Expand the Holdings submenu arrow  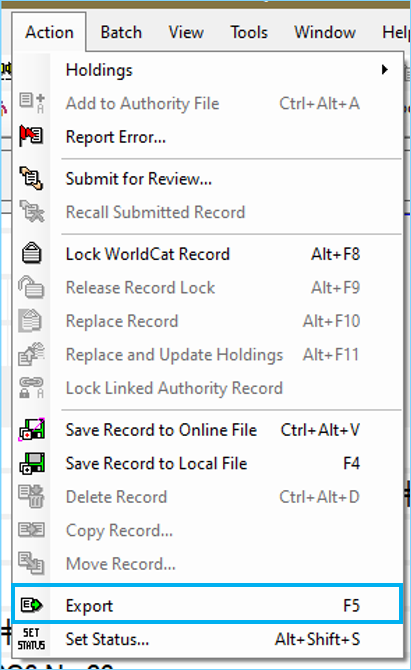click(x=385, y=69)
